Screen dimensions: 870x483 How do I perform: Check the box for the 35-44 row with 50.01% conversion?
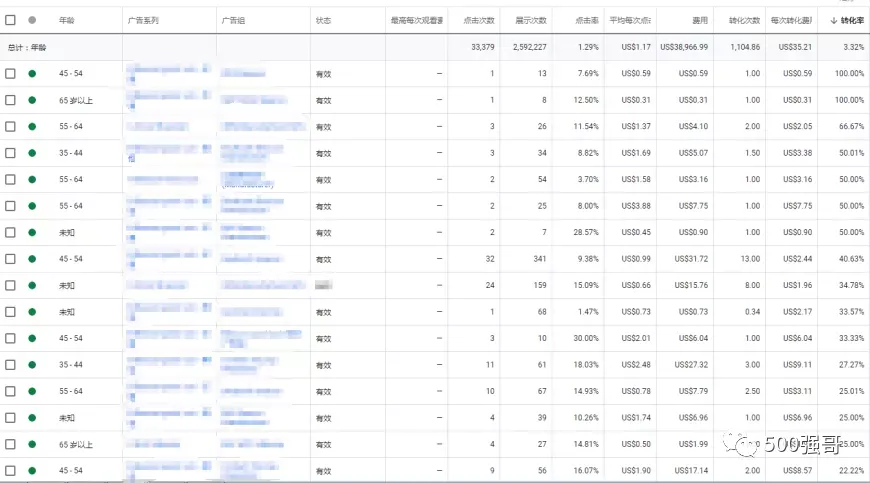click(x=10, y=153)
